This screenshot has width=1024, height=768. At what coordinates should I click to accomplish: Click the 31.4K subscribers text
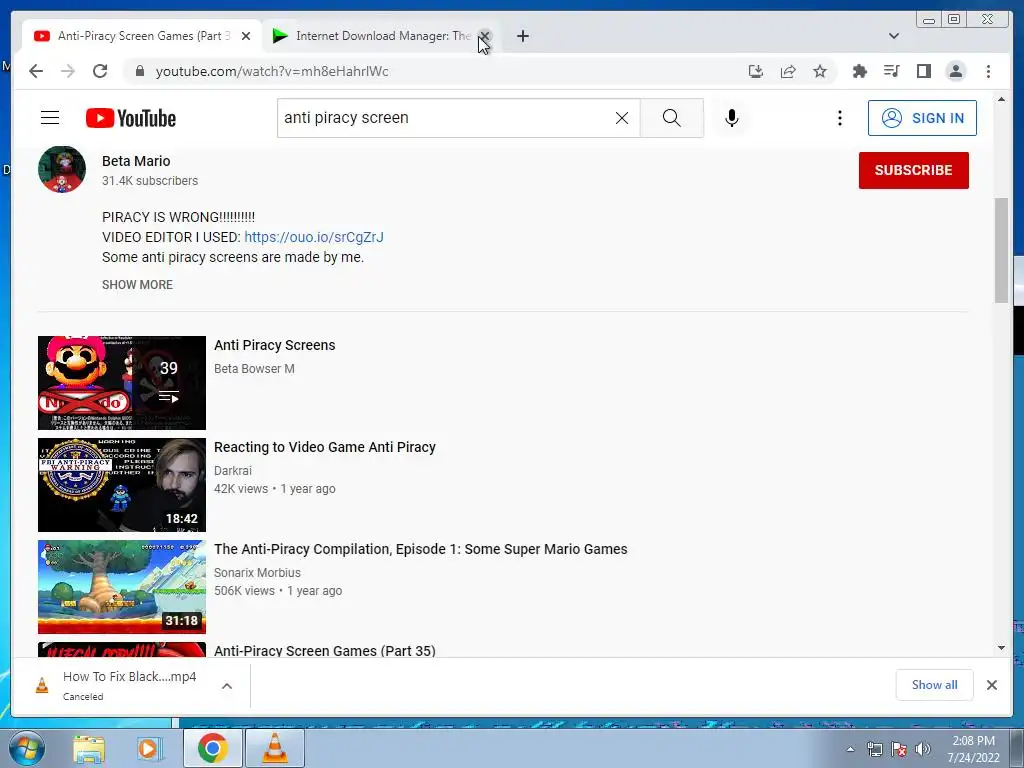[x=150, y=181]
